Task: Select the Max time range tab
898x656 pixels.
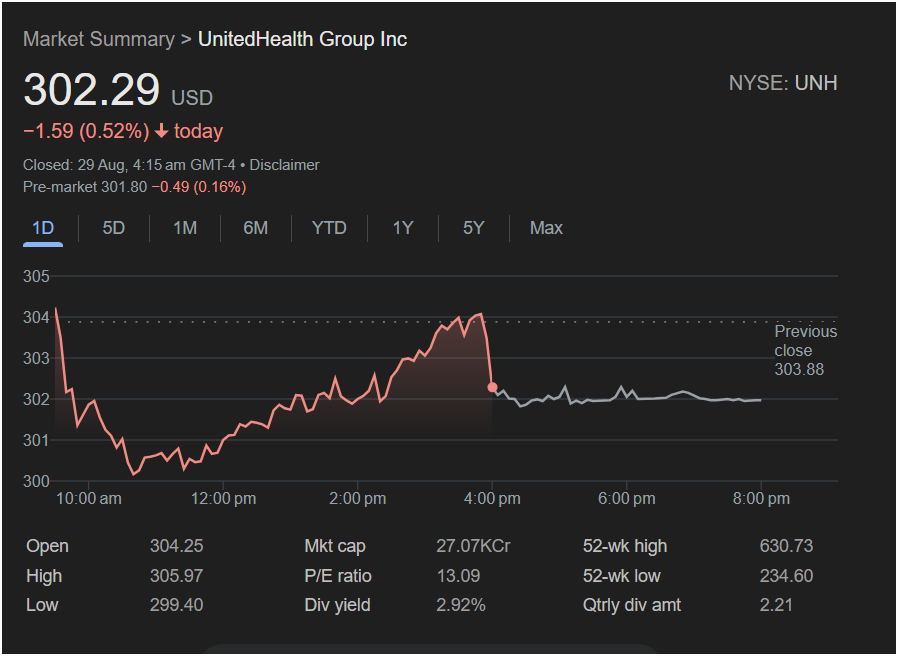Action: coord(546,228)
